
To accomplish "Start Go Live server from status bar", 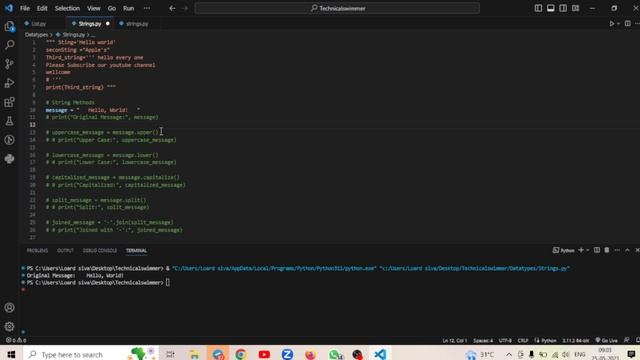I will (607, 340).
